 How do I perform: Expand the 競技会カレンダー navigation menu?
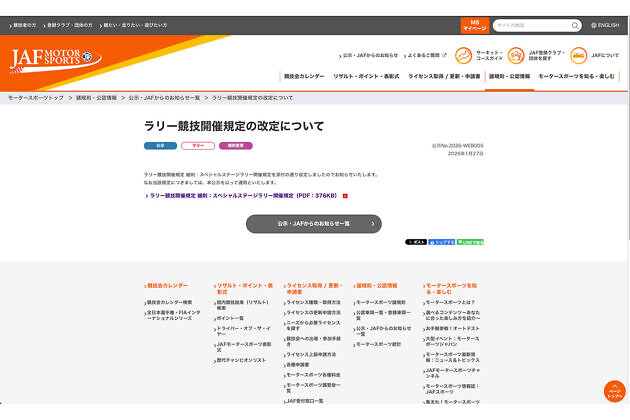click(304, 76)
